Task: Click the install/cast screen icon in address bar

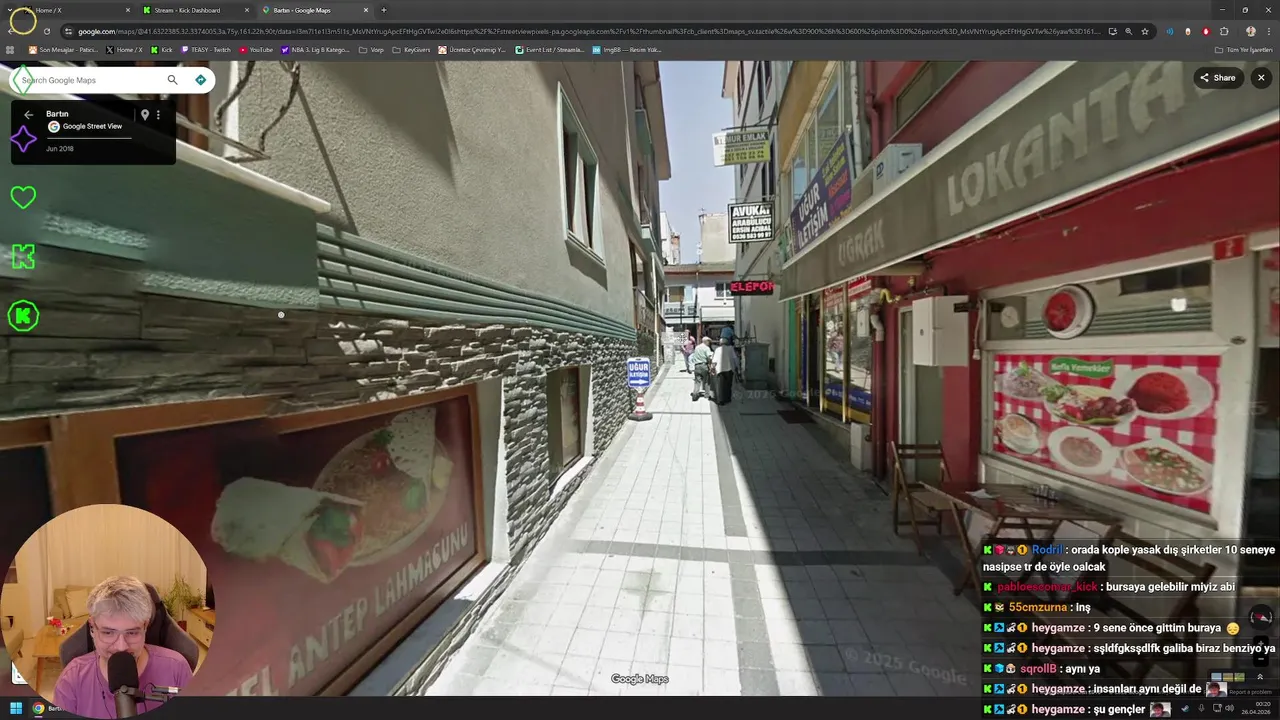Action: [1113, 31]
